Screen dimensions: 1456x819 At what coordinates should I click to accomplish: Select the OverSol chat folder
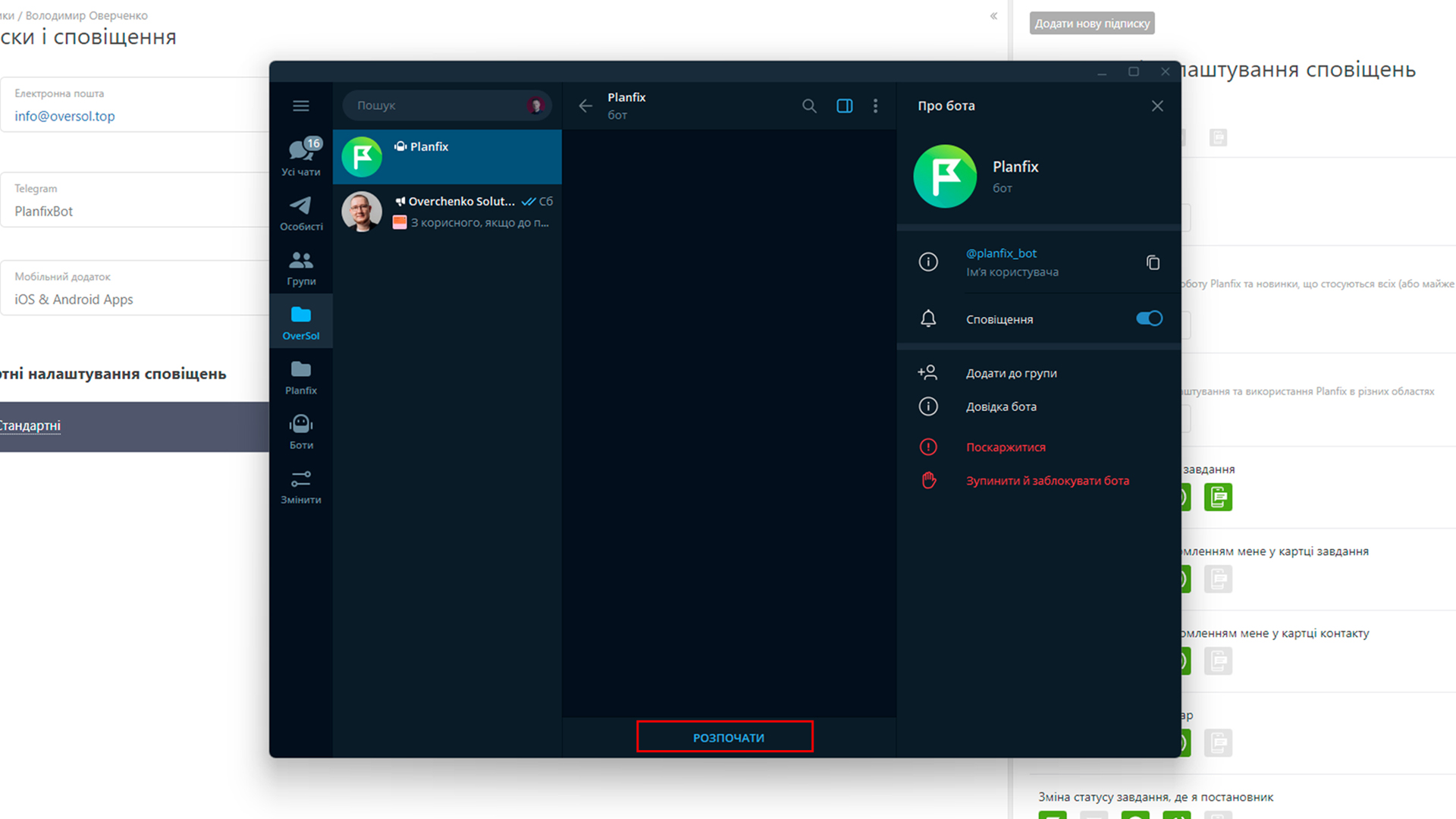click(301, 322)
